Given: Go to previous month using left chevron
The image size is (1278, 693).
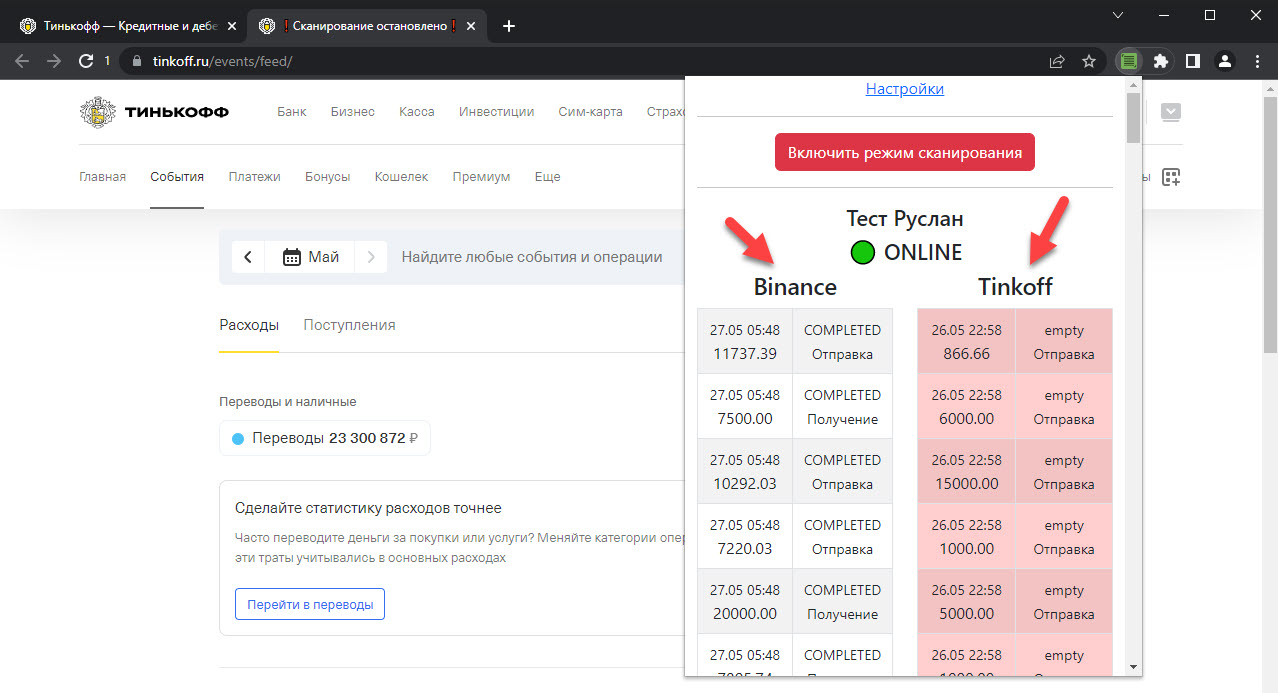Looking at the screenshot, I should [x=248, y=257].
